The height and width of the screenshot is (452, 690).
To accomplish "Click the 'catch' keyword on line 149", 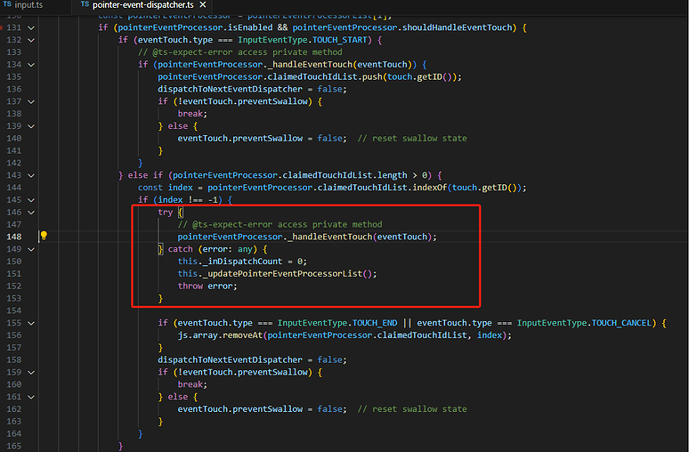I will (x=180, y=249).
